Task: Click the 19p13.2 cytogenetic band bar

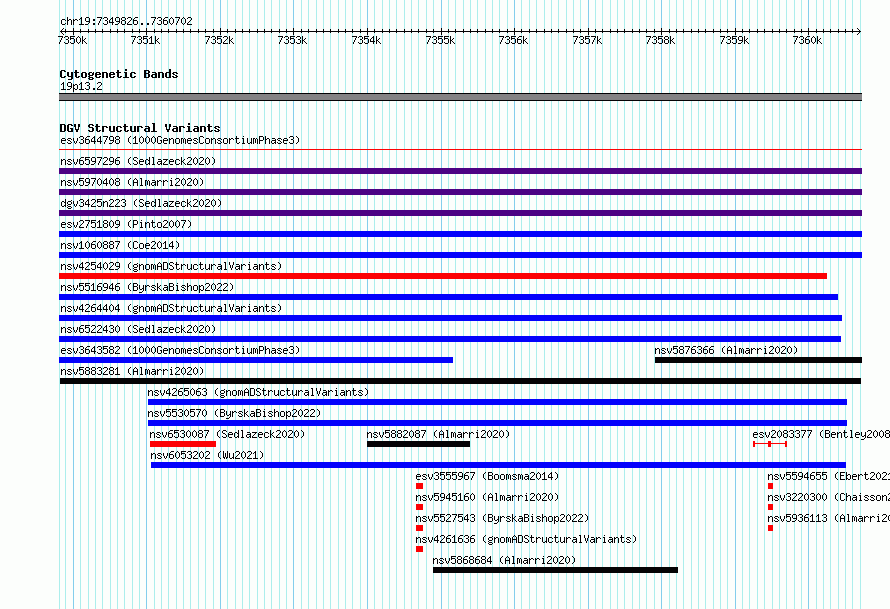Action: tap(460, 97)
